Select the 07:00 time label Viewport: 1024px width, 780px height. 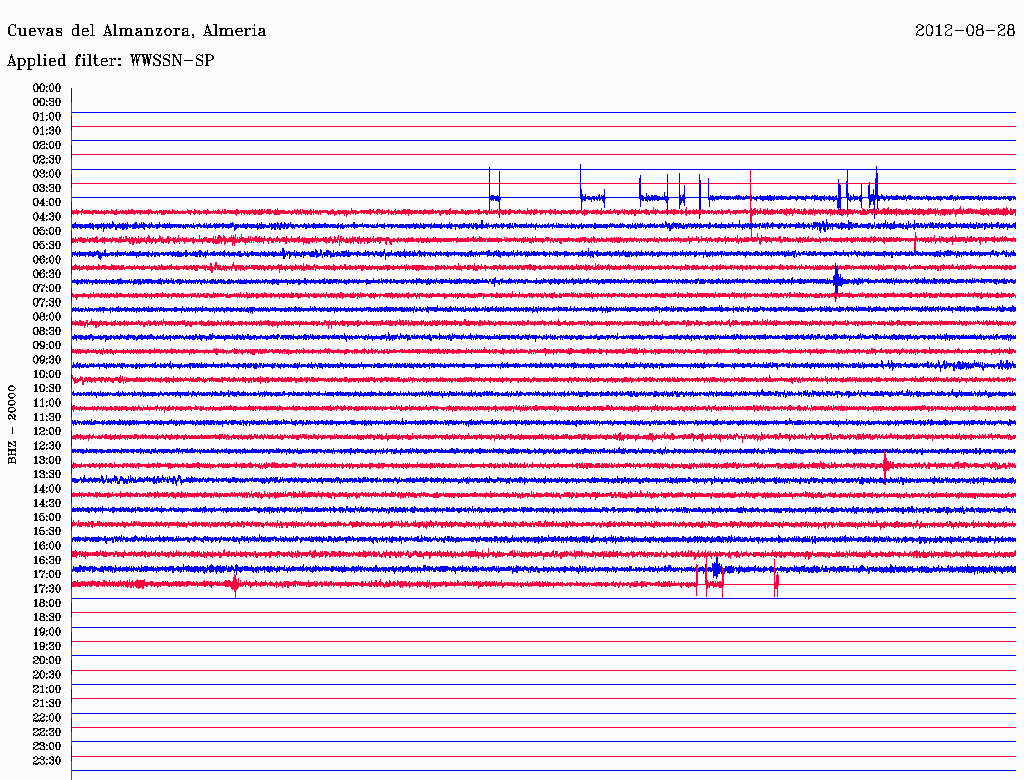click(x=47, y=288)
